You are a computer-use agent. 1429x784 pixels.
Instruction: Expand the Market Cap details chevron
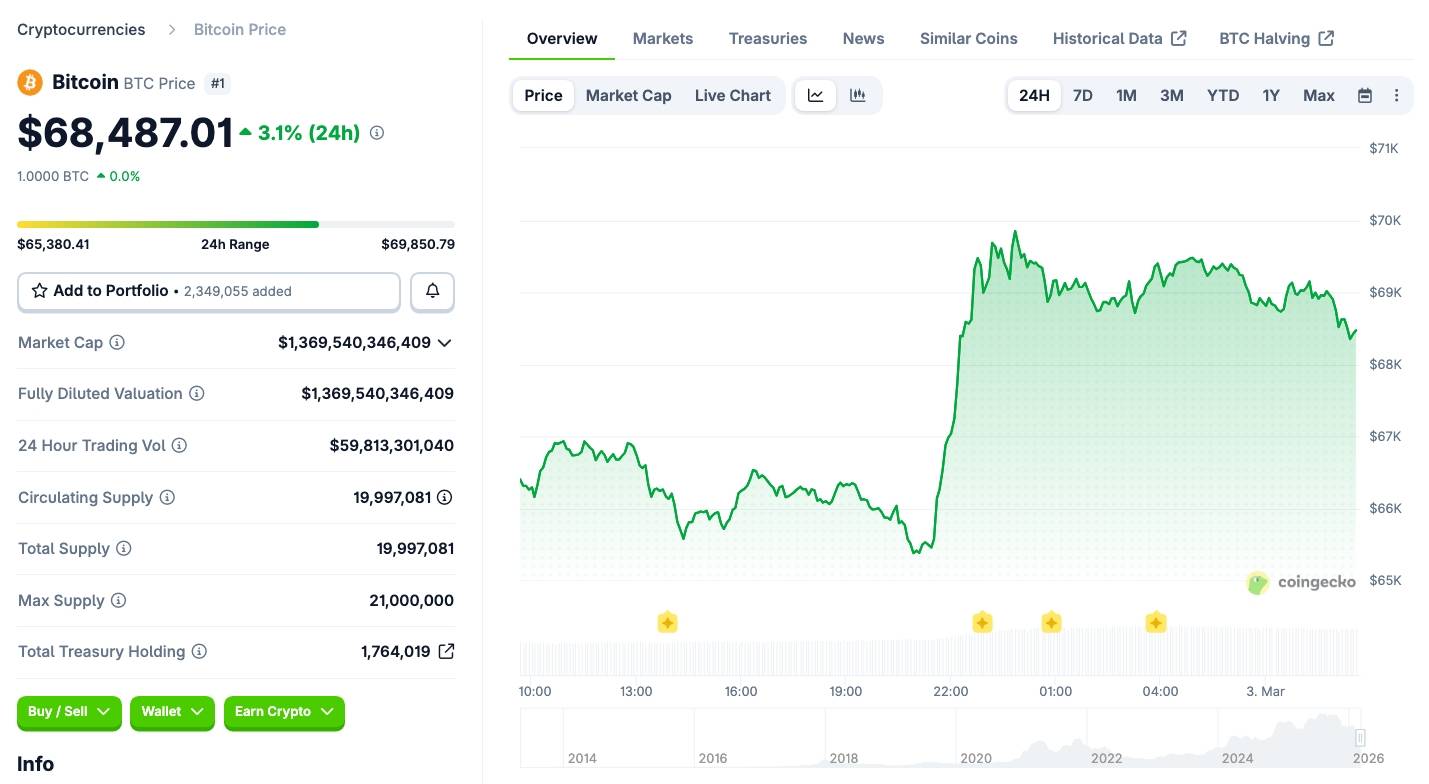click(x=445, y=342)
